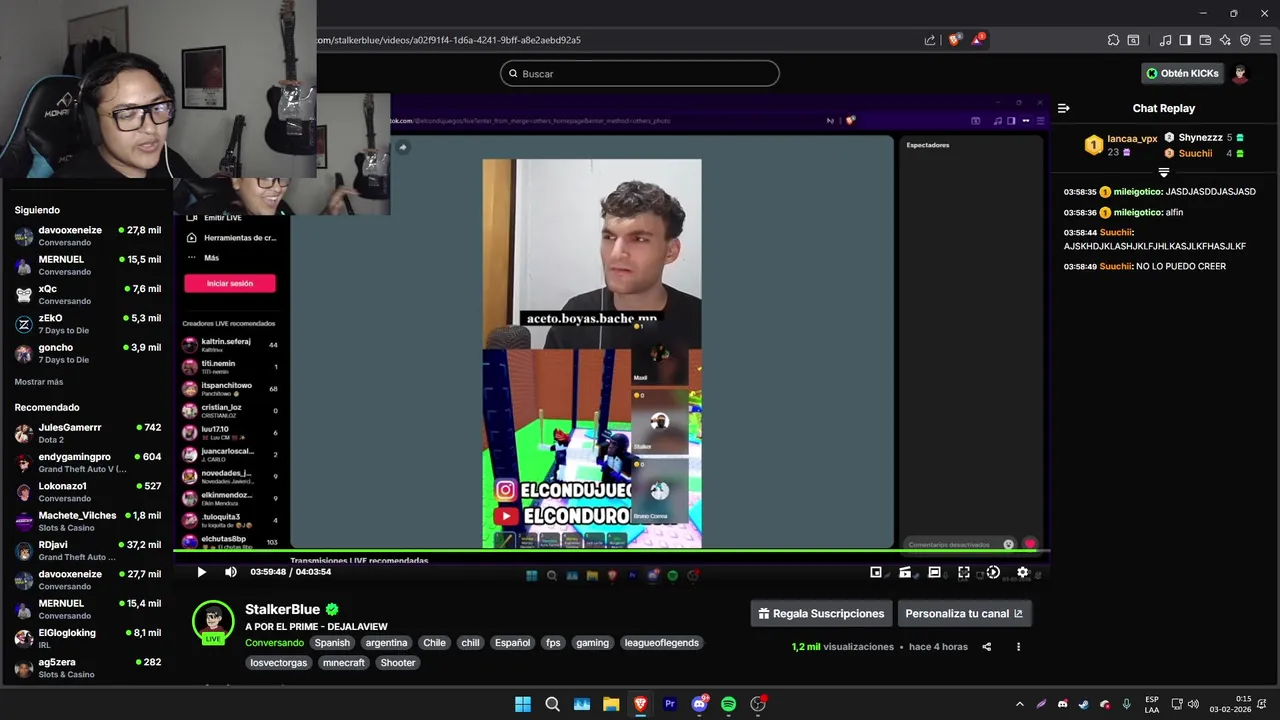Open Windows Start menu
Image resolution: width=1280 pixels, height=720 pixels.
pyautogui.click(x=523, y=704)
